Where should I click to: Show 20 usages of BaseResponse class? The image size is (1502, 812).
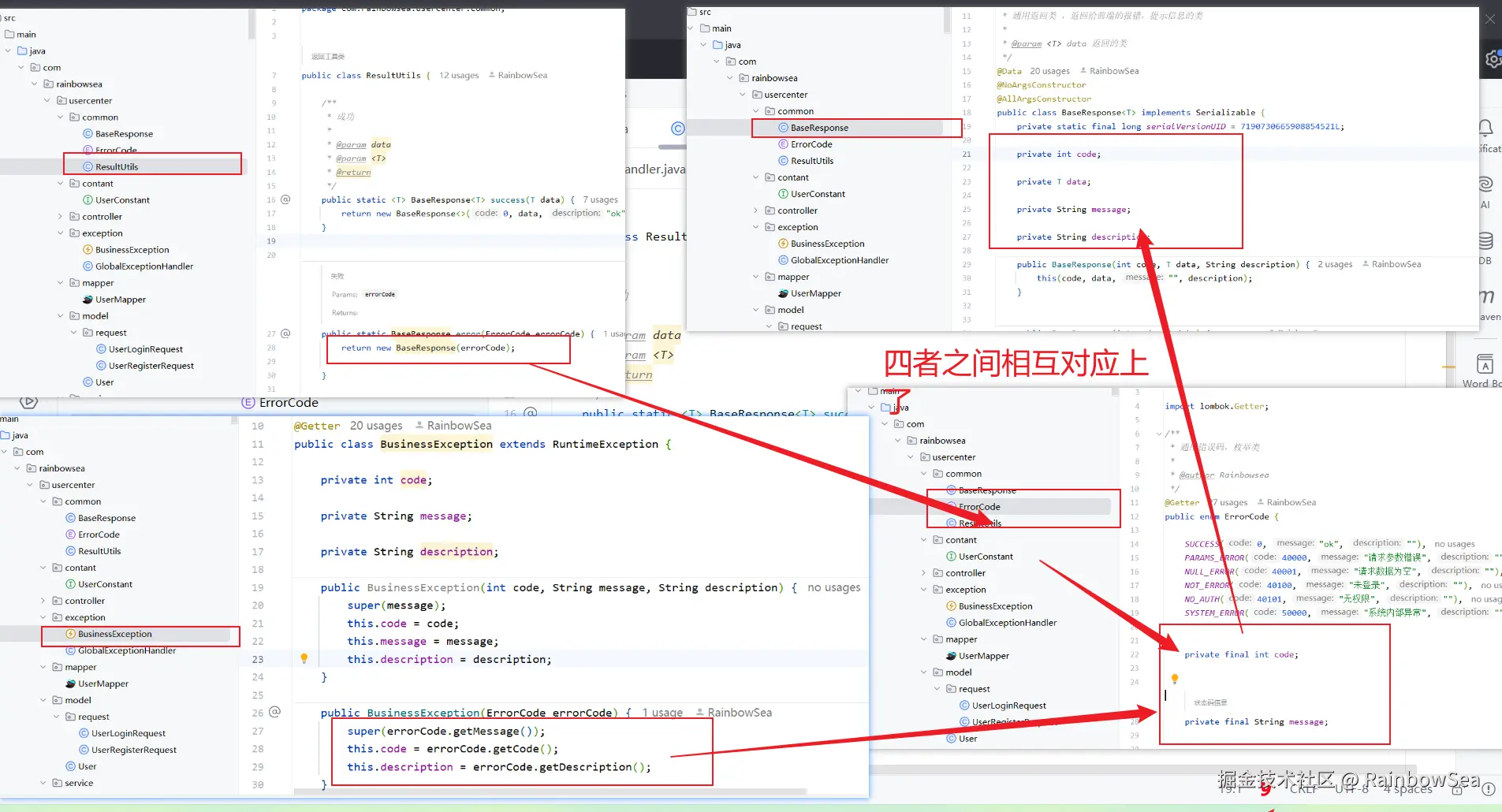coord(1049,71)
